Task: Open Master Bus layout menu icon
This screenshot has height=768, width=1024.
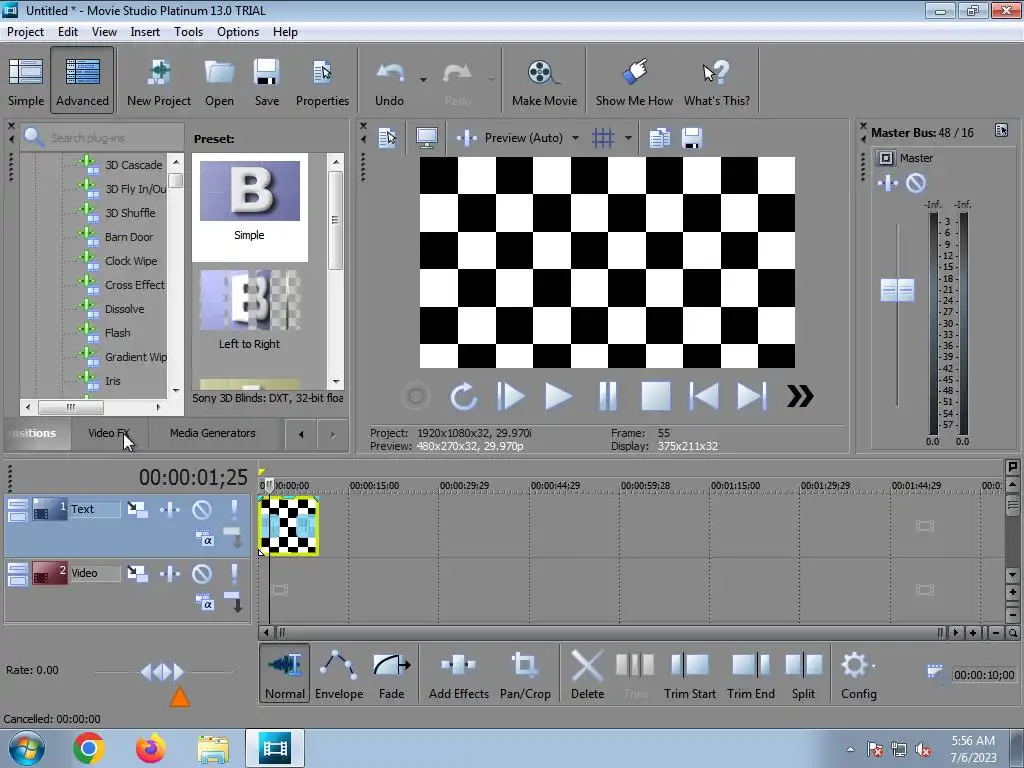Action: [1001, 131]
